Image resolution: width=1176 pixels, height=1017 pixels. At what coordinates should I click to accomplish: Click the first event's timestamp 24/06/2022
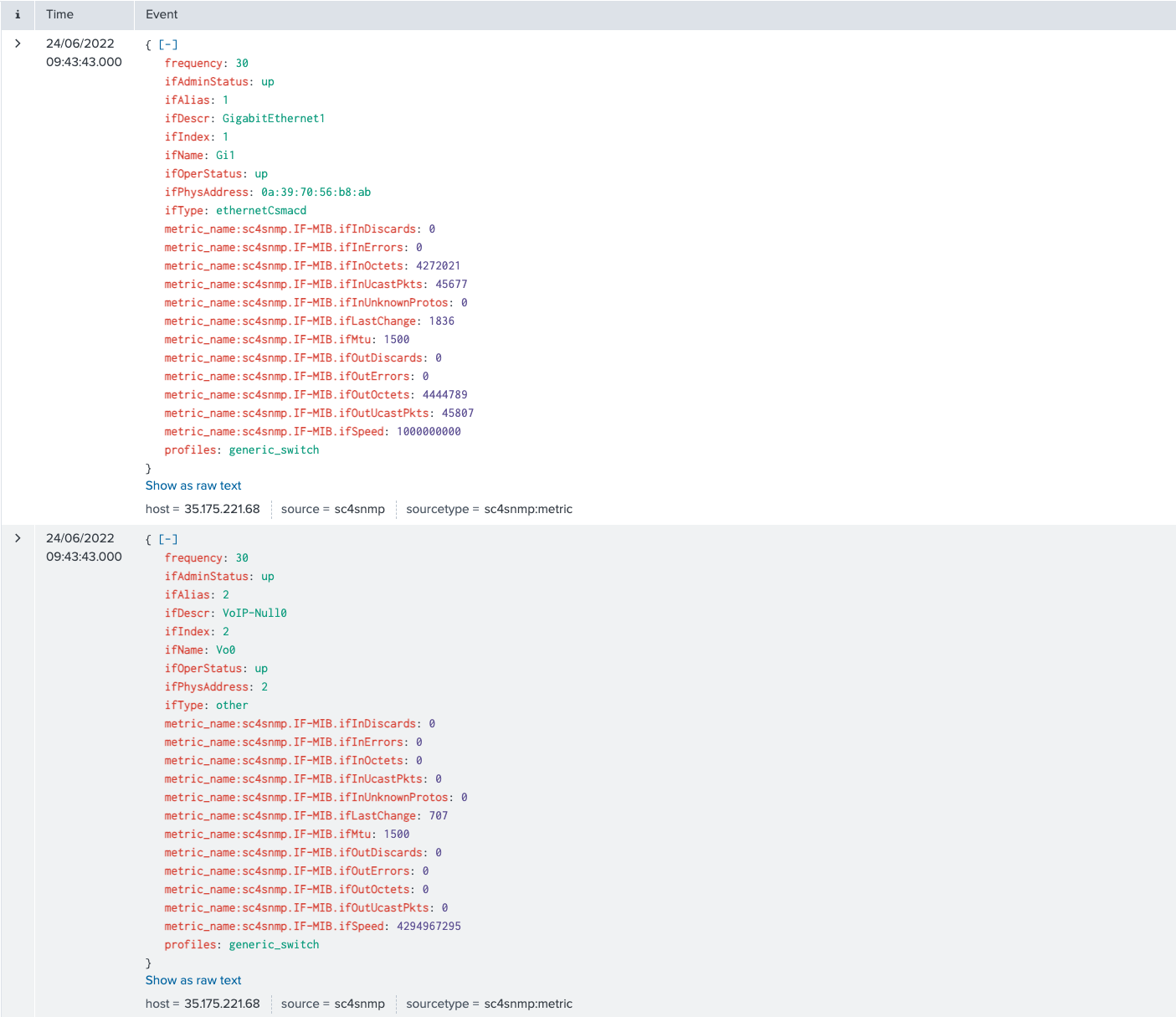80,44
